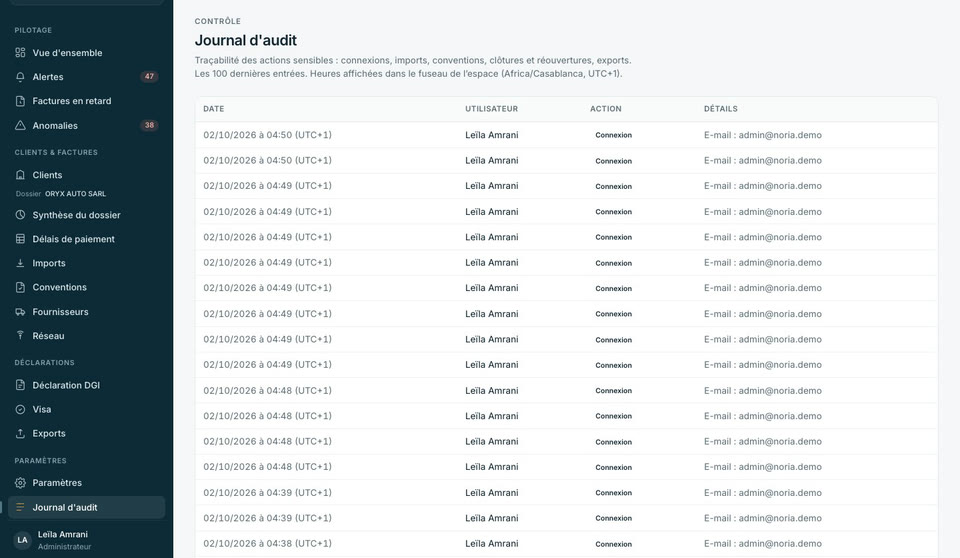This screenshot has width=960, height=558.
Task: Click the Paramètres gear icon
Action: click(x=20, y=483)
